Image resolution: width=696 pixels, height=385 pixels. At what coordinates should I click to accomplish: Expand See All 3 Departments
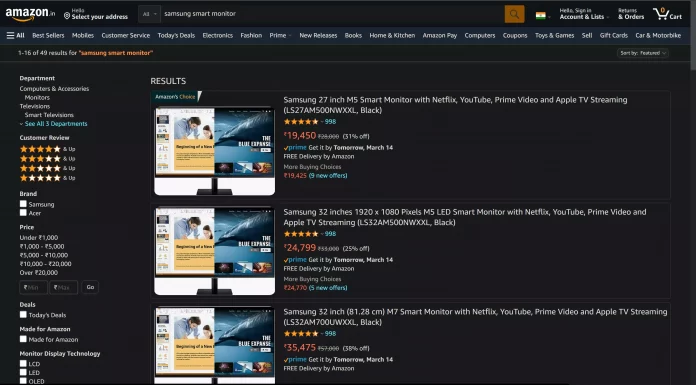pos(53,124)
